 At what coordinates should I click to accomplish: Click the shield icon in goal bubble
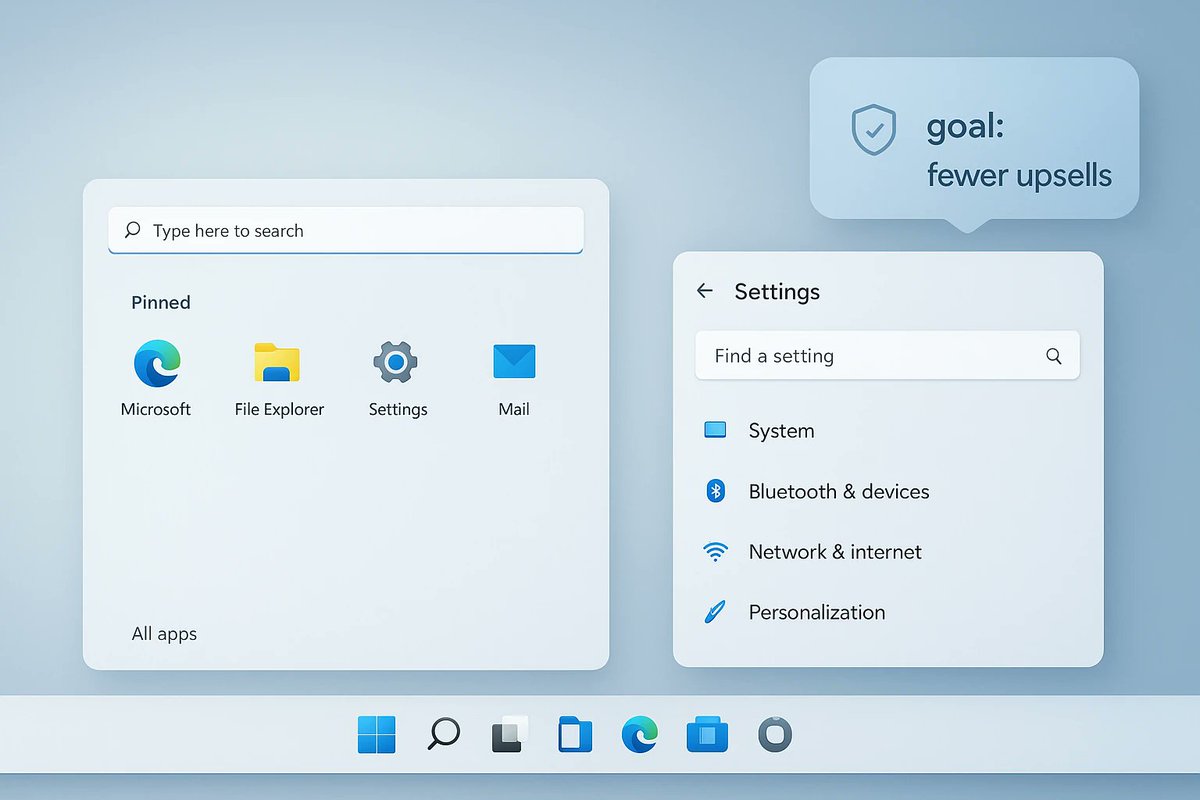pos(874,130)
